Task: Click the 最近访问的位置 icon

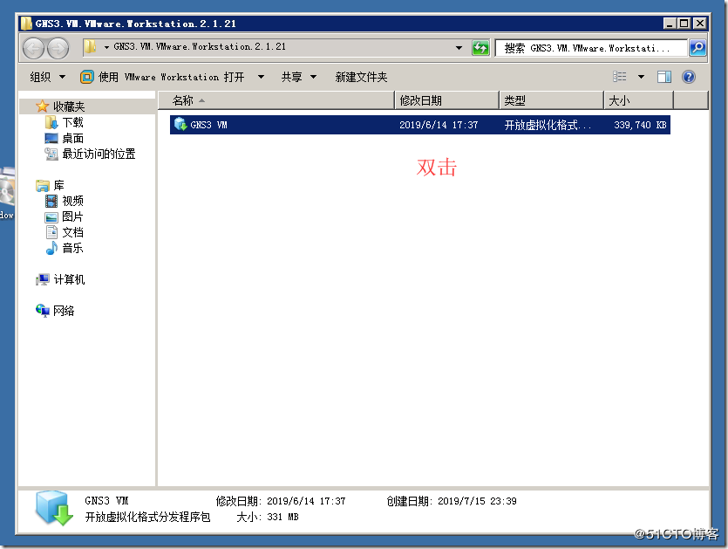Action: (x=51, y=154)
